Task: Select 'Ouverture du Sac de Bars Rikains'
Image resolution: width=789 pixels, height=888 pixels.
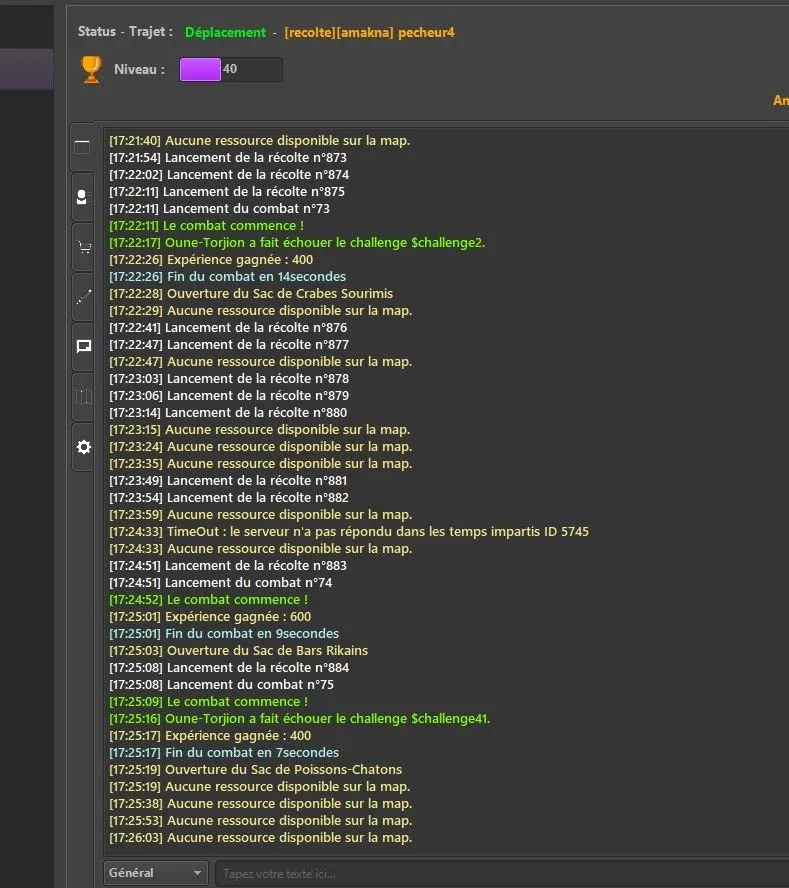Action: click(x=238, y=650)
